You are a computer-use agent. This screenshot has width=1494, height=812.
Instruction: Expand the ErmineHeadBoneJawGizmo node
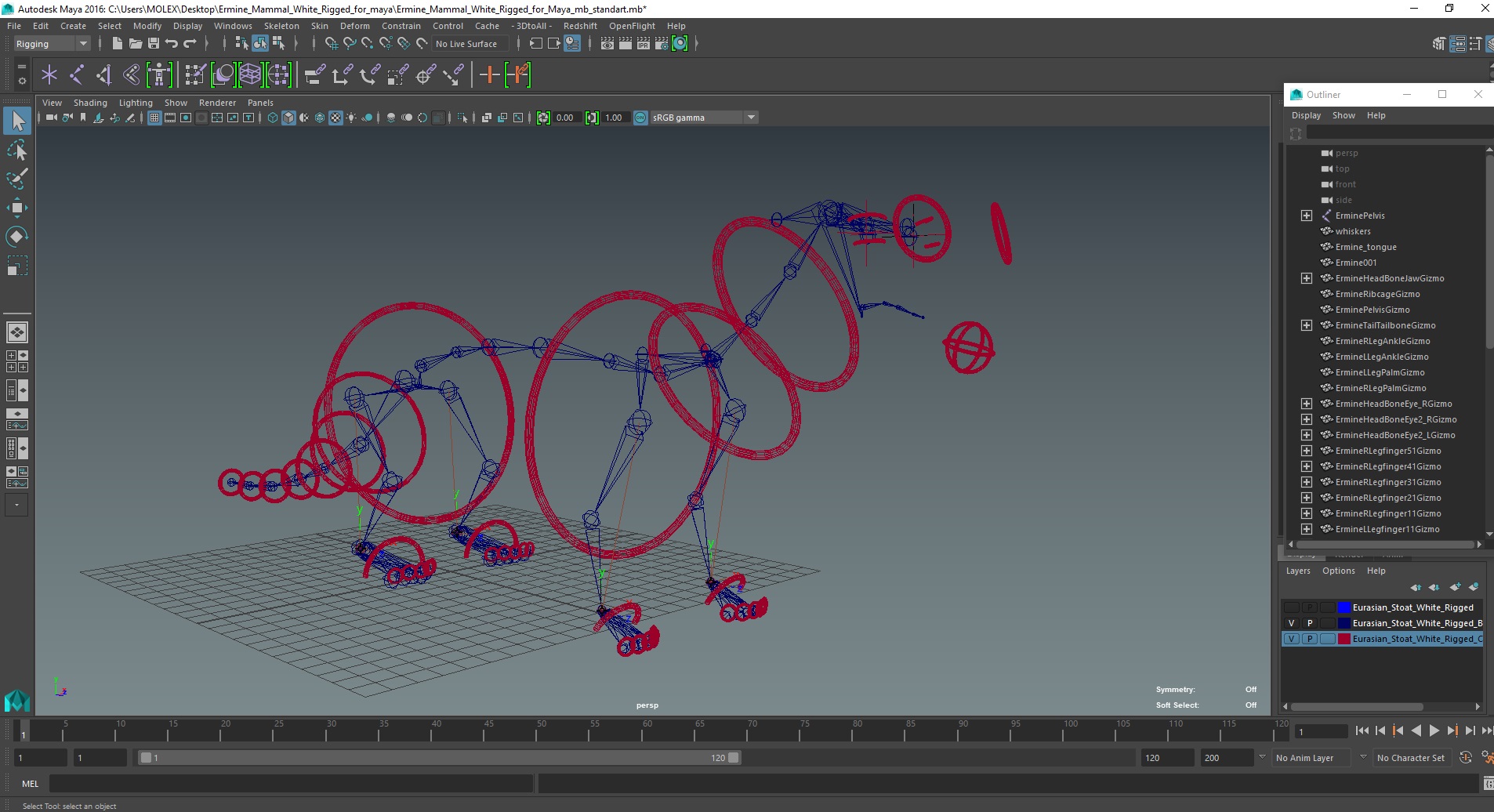click(1306, 278)
